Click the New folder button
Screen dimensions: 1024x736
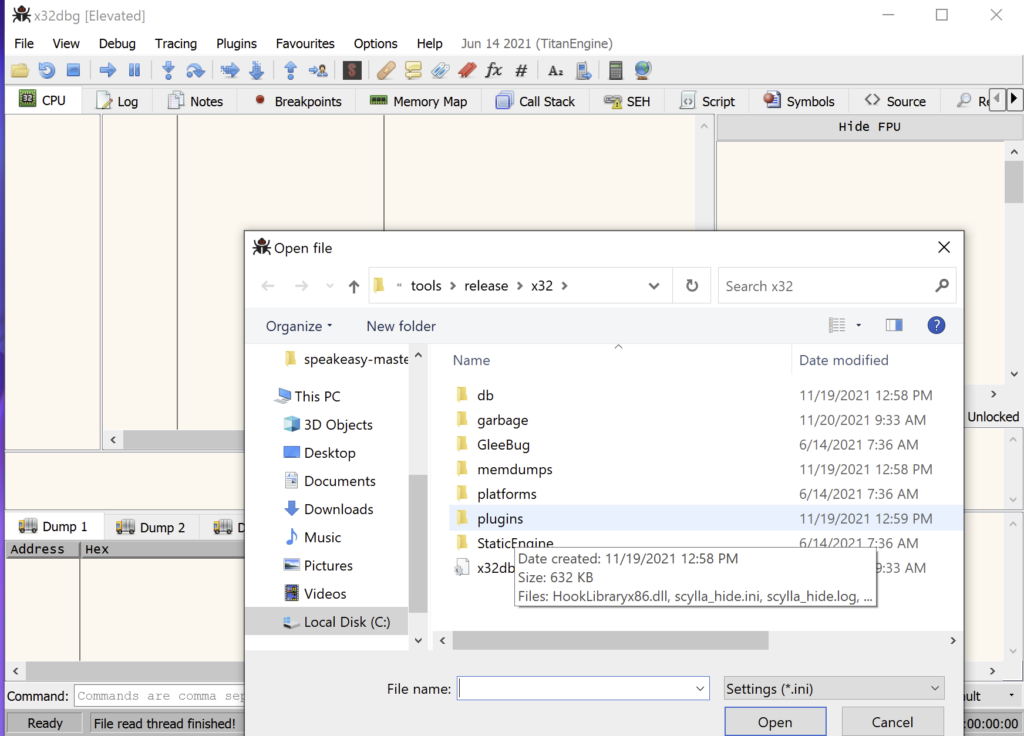401,326
